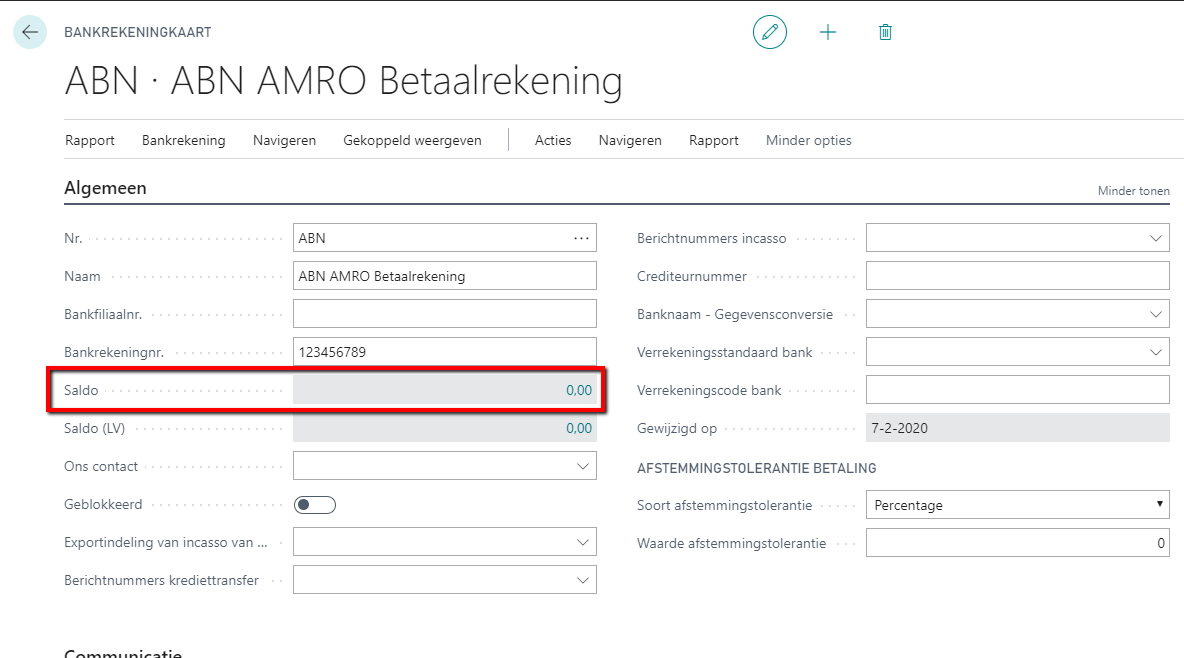Open Soort afstemmingstolerantie Percentage combo box
This screenshot has width=1184, height=658.
1017,505
